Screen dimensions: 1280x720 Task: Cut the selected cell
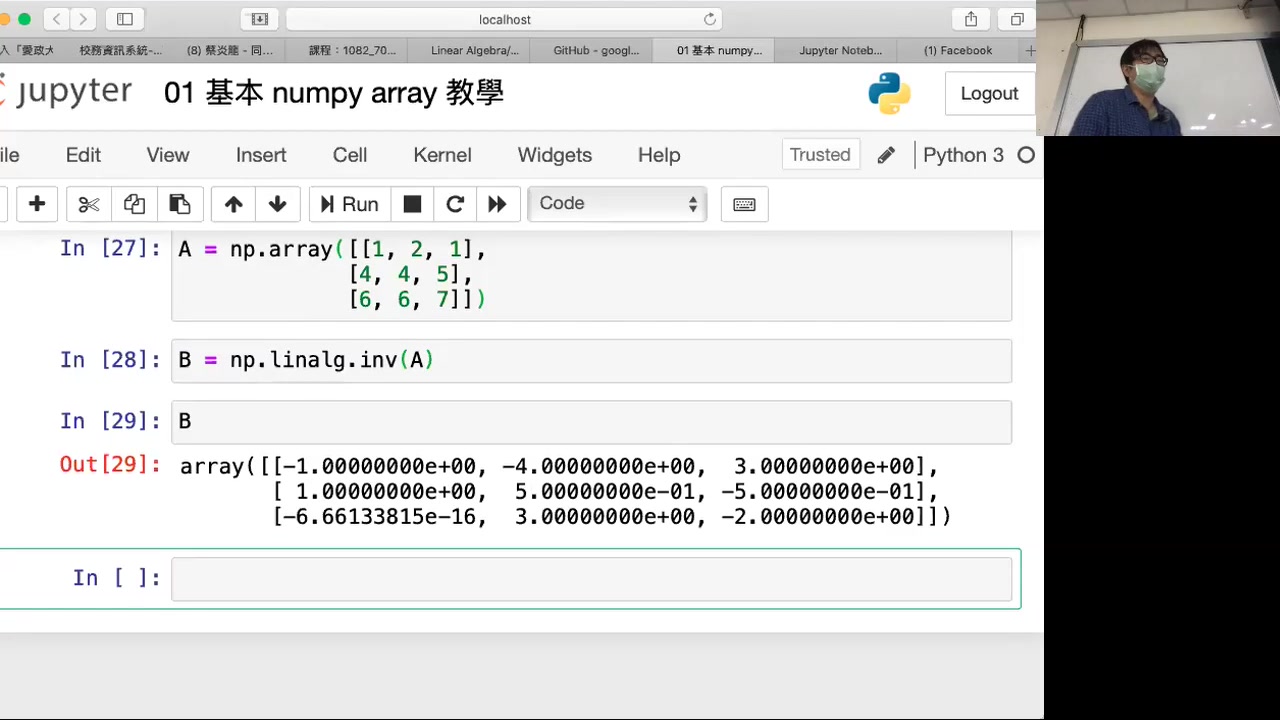(x=88, y=204)
